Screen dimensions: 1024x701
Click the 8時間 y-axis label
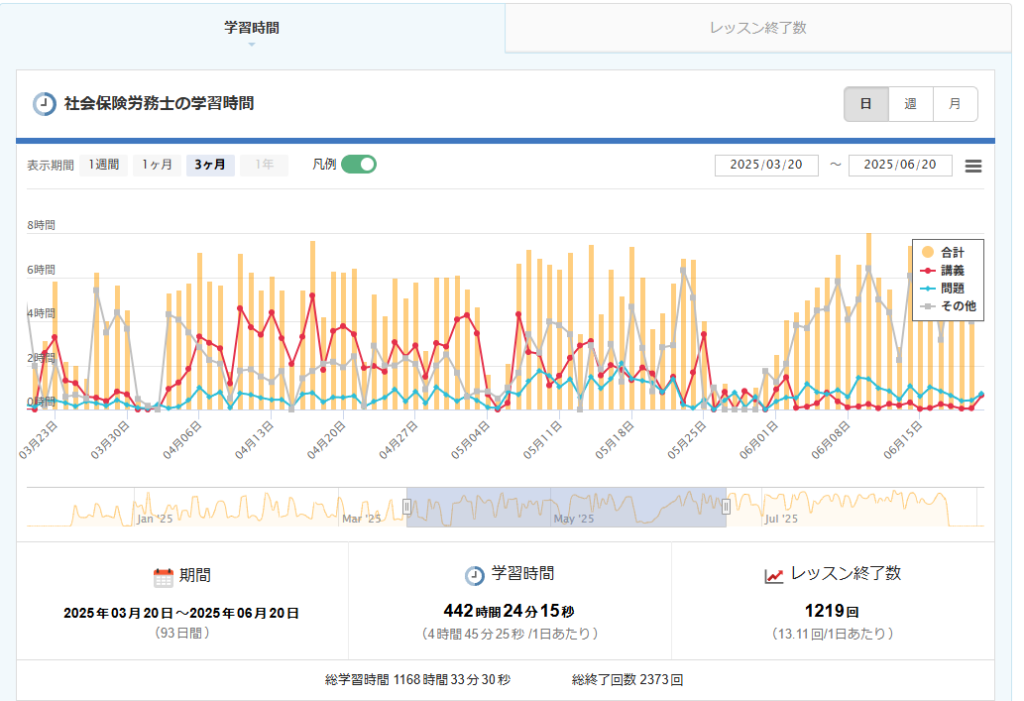(x=41, y=225)
